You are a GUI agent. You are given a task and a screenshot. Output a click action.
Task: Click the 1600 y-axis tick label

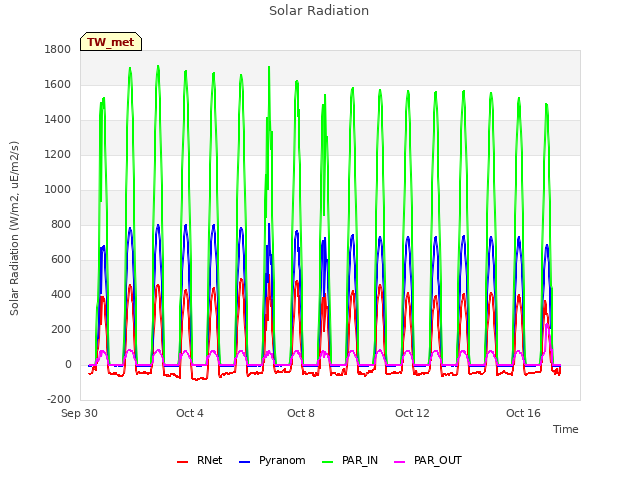pyautogui.click(x=58, y=85)
